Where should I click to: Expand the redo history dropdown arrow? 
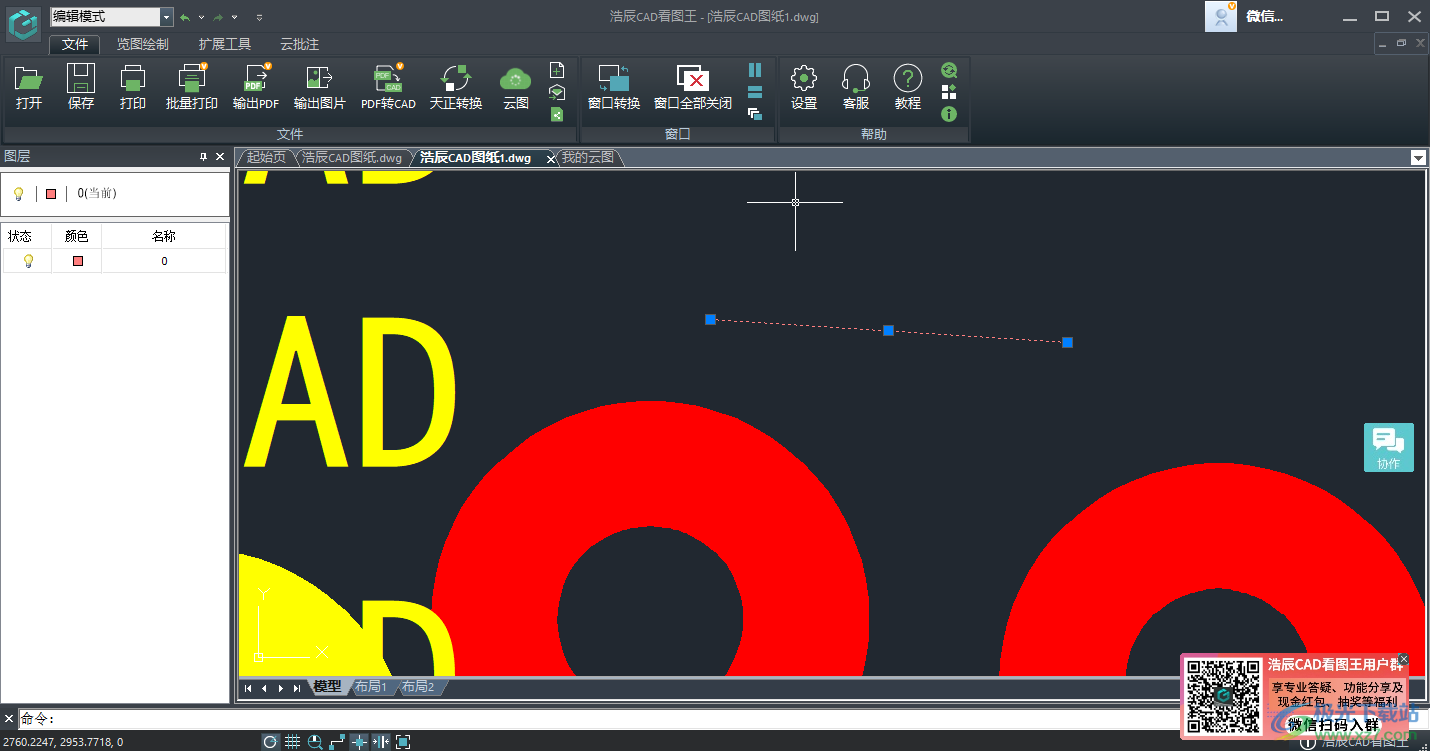[235, 17]
